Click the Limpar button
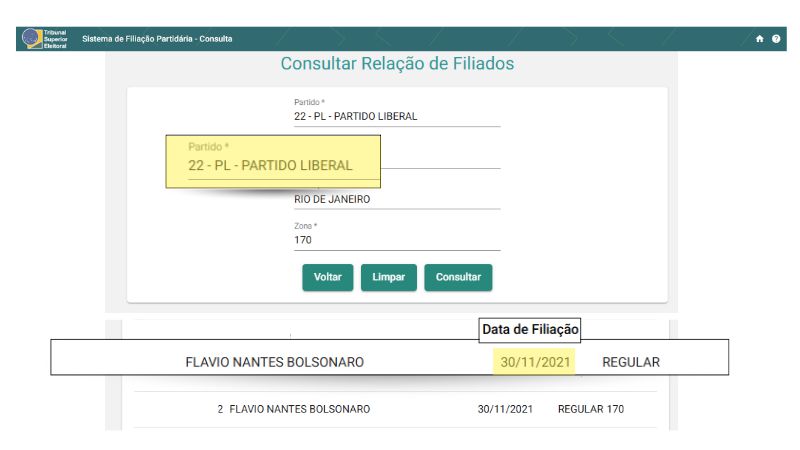Screen dimensions: 800x450 click(x=389, y=277)
